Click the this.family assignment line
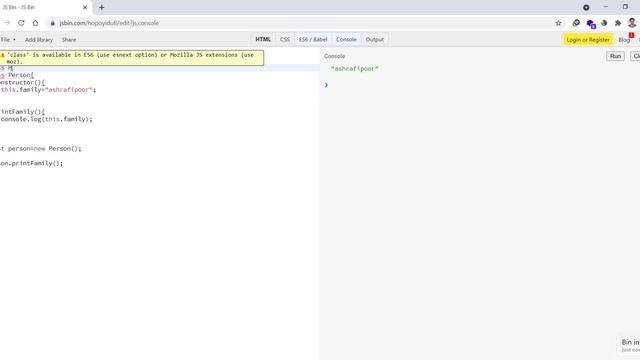Viewport: 640px width, 360px height. [x=48, y=90]
